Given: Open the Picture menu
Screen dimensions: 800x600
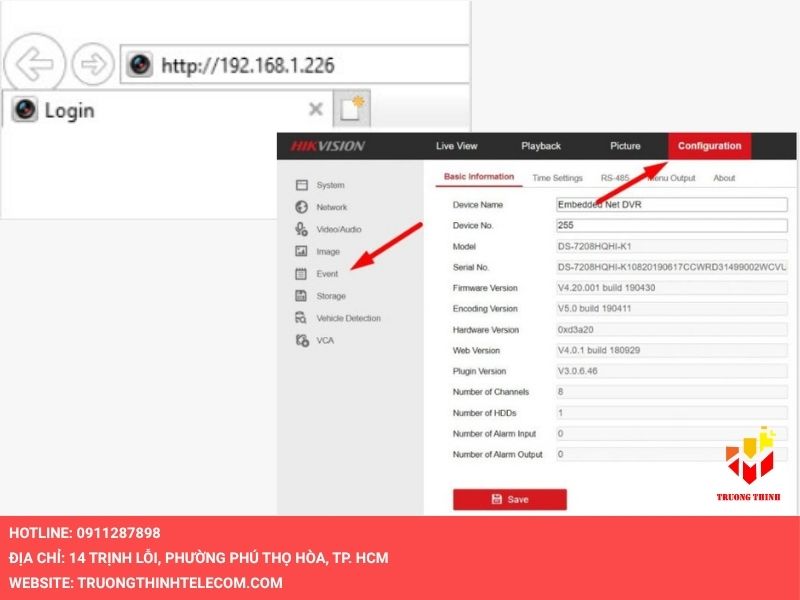Looking at the screenshot, I should [625, 146].
